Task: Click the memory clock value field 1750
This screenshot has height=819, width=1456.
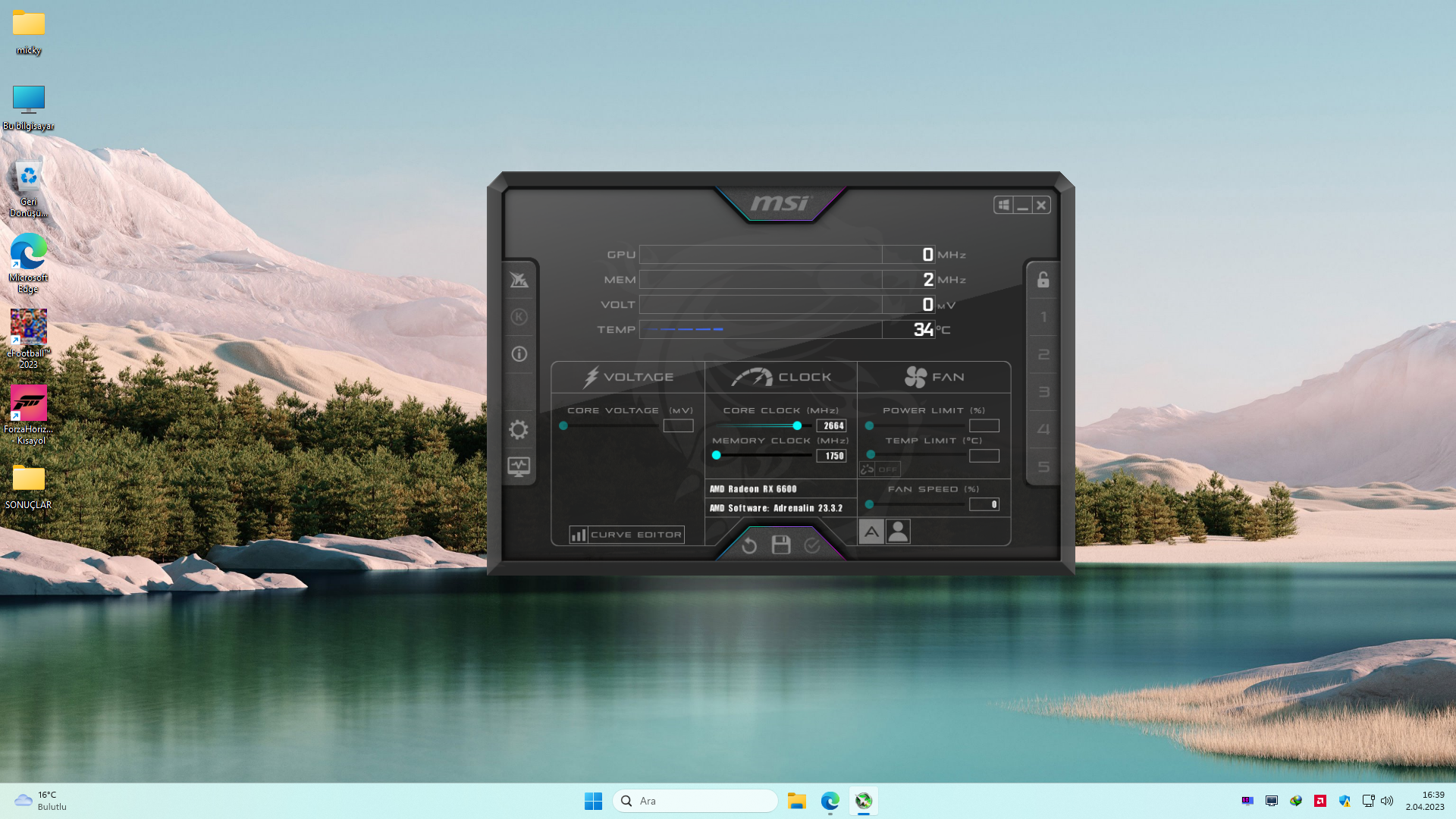Action: pos(832,456)
